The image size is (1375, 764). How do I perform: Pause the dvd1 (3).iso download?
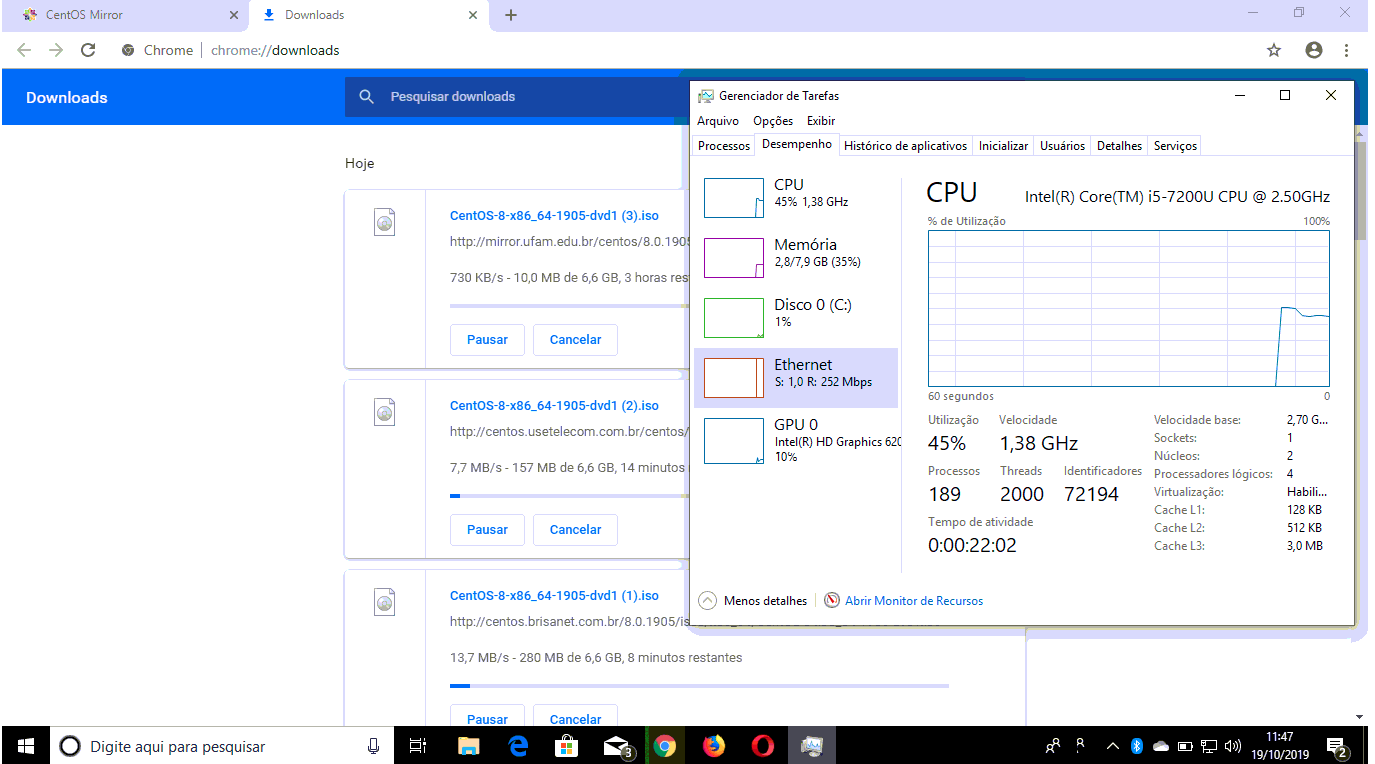(487, 340)
